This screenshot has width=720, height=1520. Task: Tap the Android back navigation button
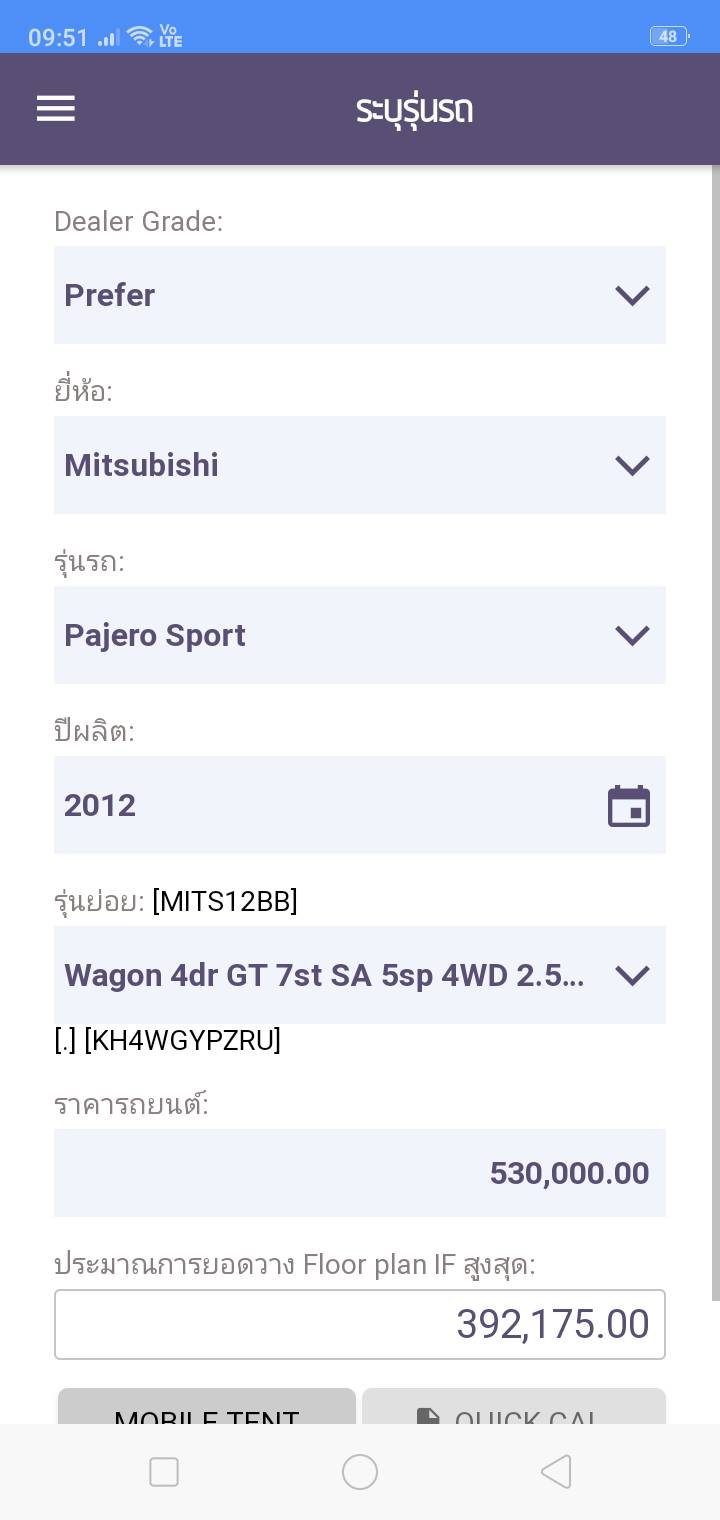tap(556, 1472)
